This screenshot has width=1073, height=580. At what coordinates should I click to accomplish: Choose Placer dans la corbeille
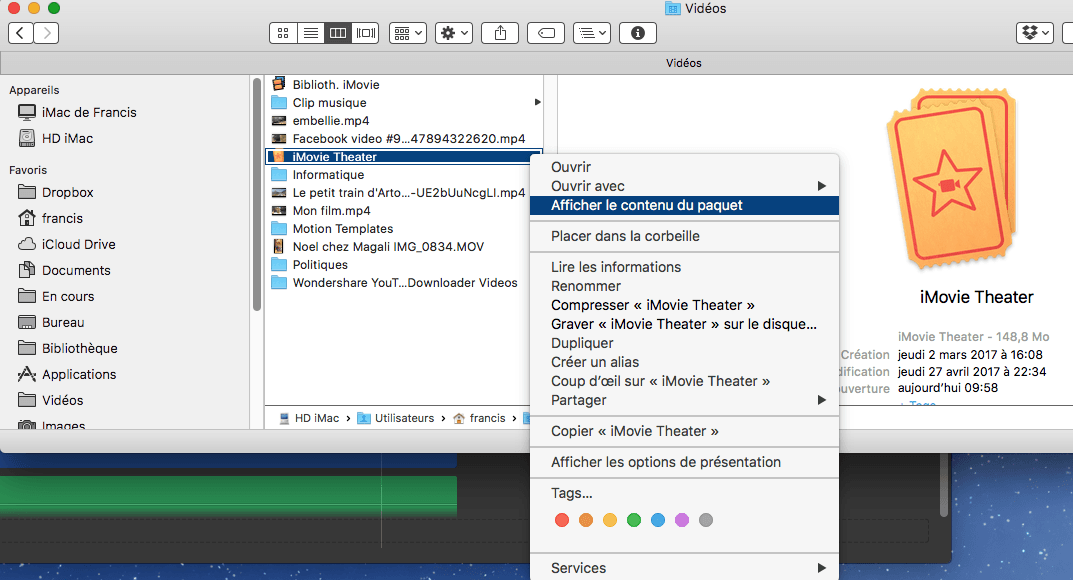coord(684,236)
